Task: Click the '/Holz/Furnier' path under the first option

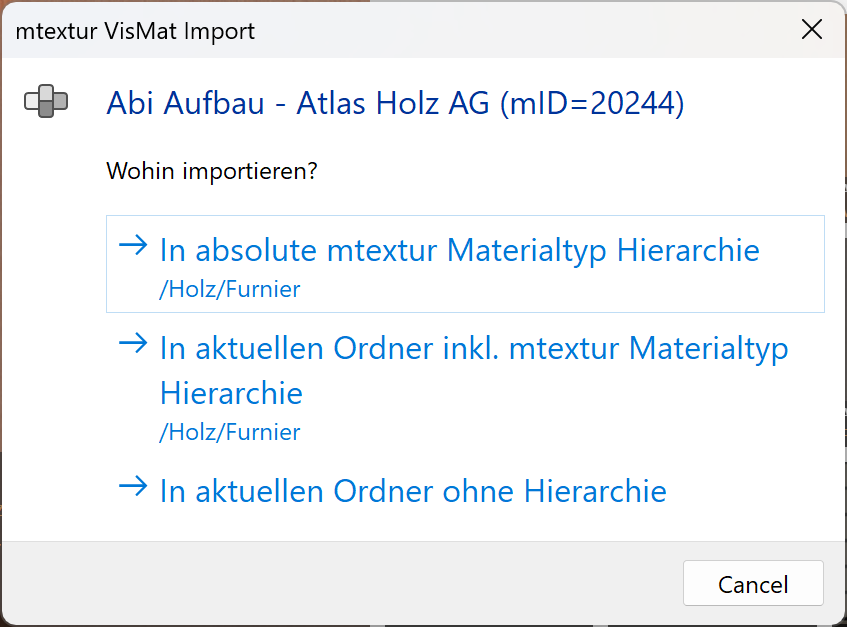Action: click(230, 289)
